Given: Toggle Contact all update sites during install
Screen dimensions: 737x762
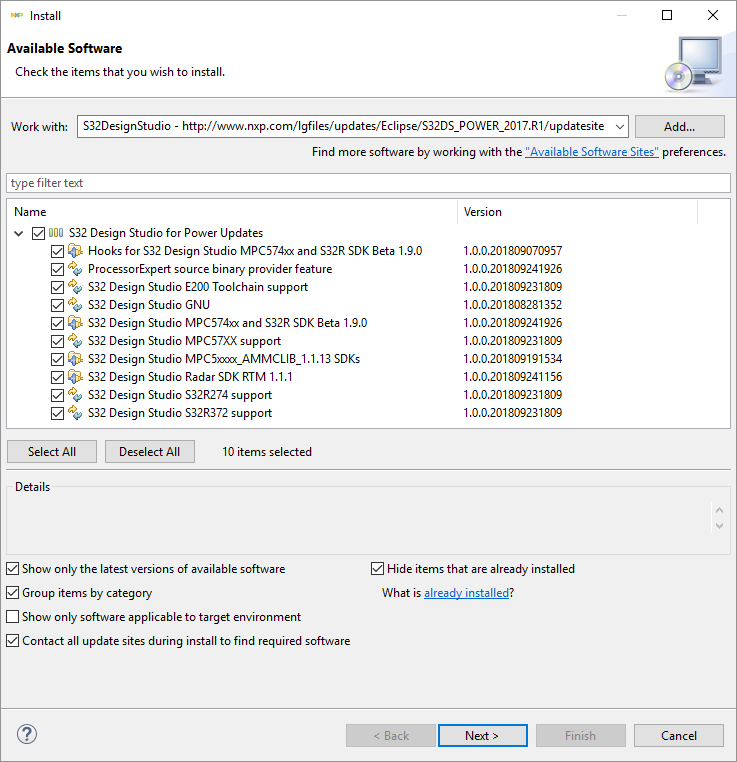Looking at the screenshot, I should (13, 641).
